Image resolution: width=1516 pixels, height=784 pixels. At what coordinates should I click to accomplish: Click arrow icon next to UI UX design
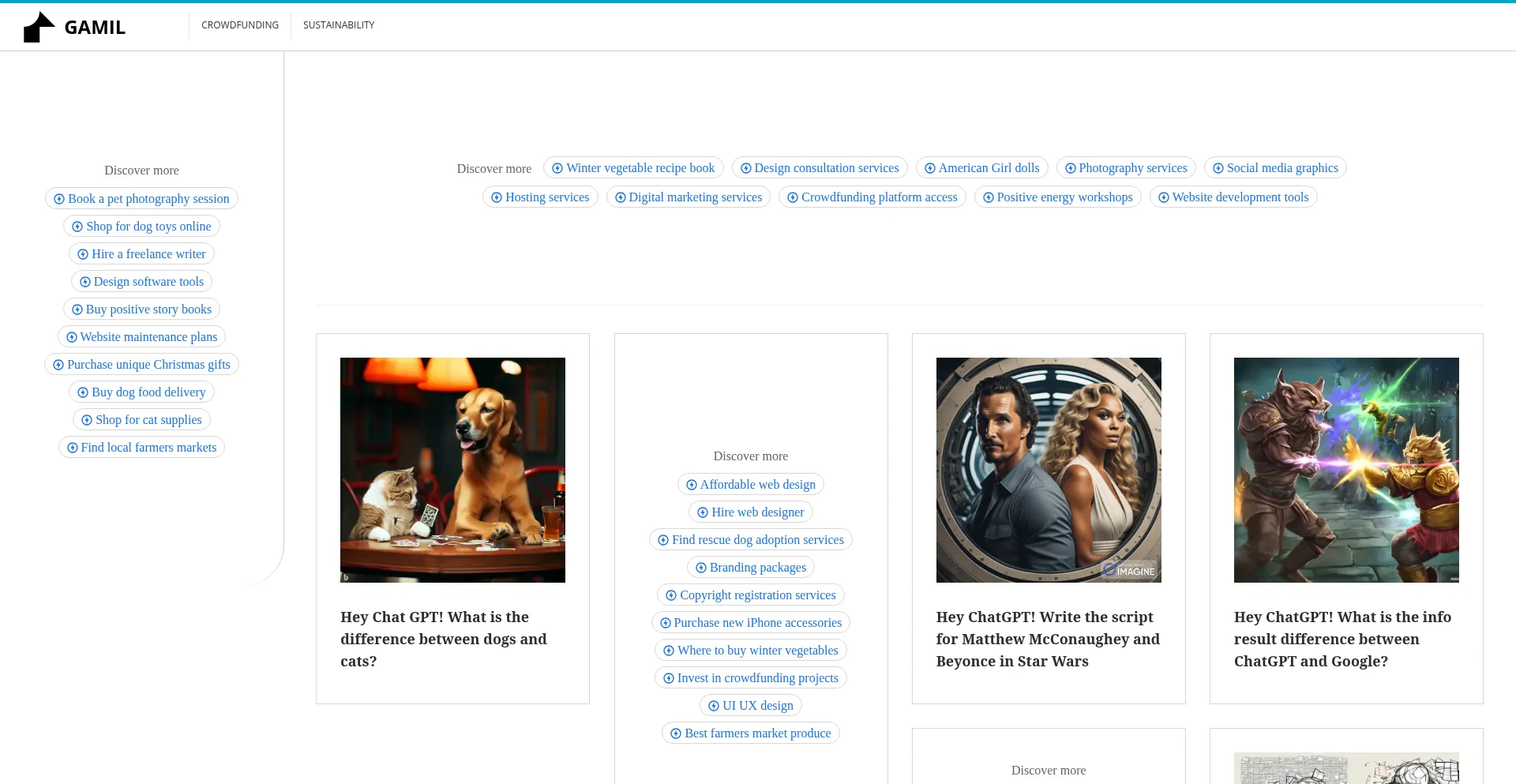tap(714, 706)
